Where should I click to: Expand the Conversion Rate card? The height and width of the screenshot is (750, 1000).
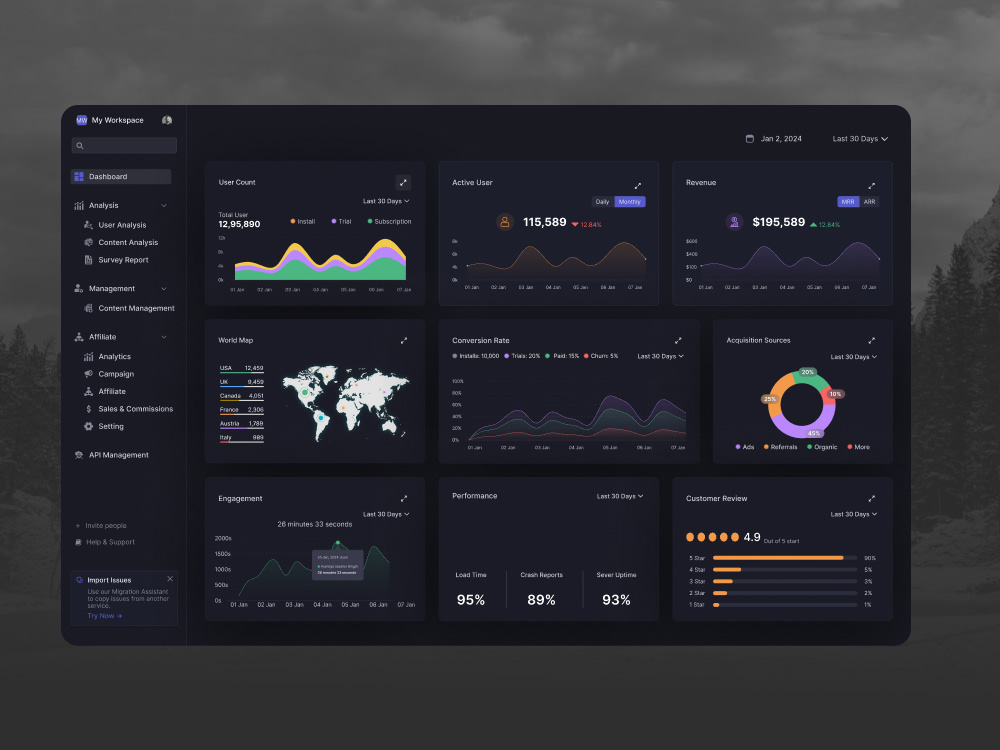coord(678,341)
